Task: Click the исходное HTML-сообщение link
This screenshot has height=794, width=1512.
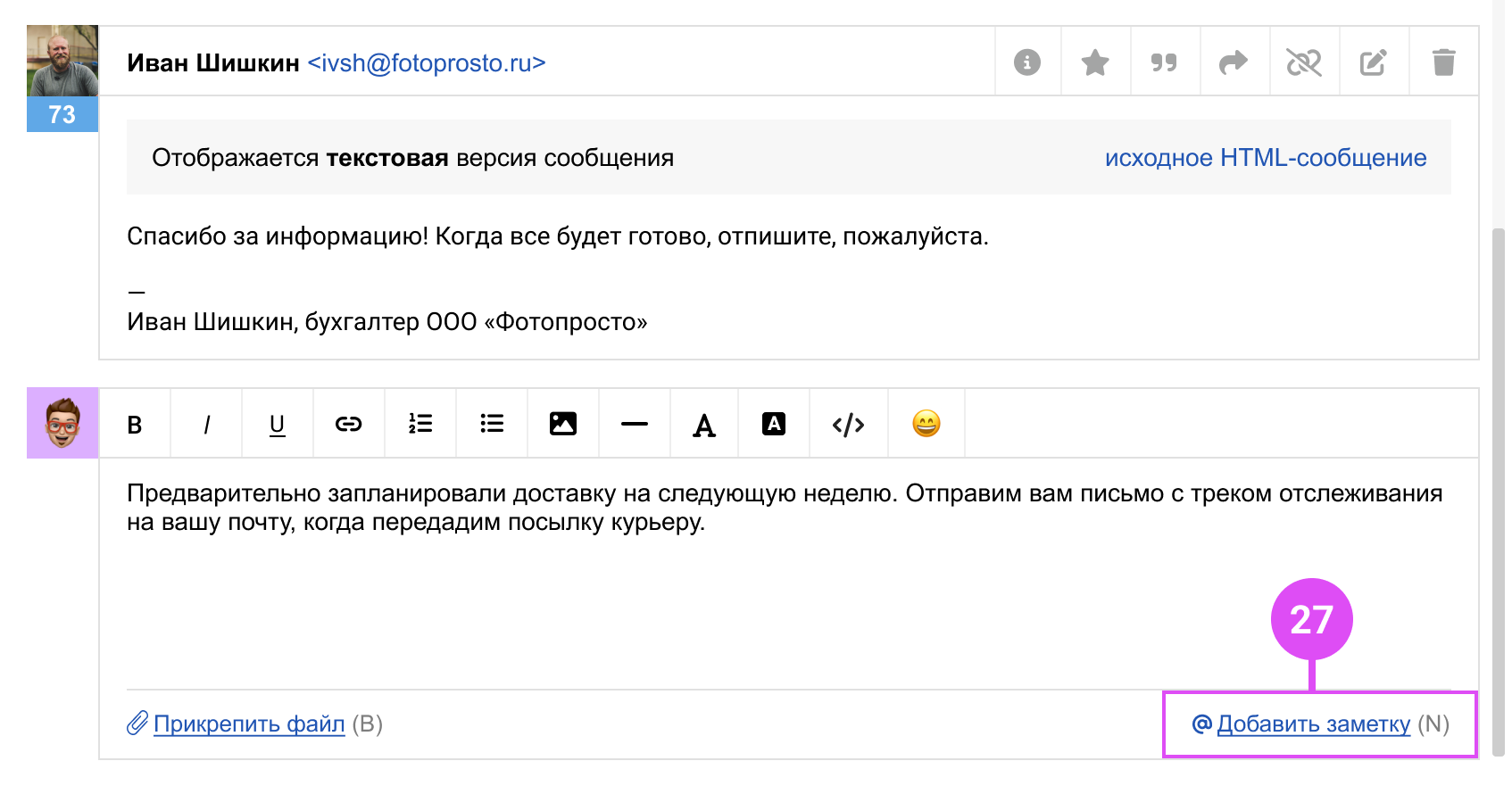Action: coord(1265,158)
